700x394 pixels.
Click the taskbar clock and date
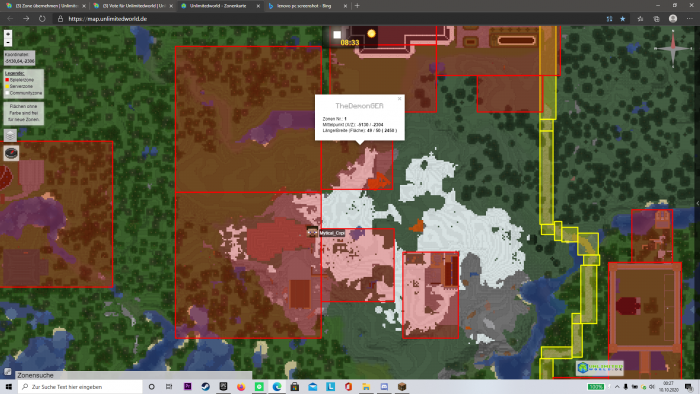[668, 387]
